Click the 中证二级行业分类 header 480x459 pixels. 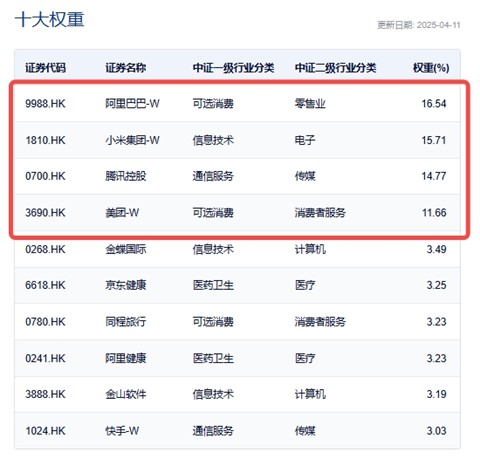(x=335, y=68)
